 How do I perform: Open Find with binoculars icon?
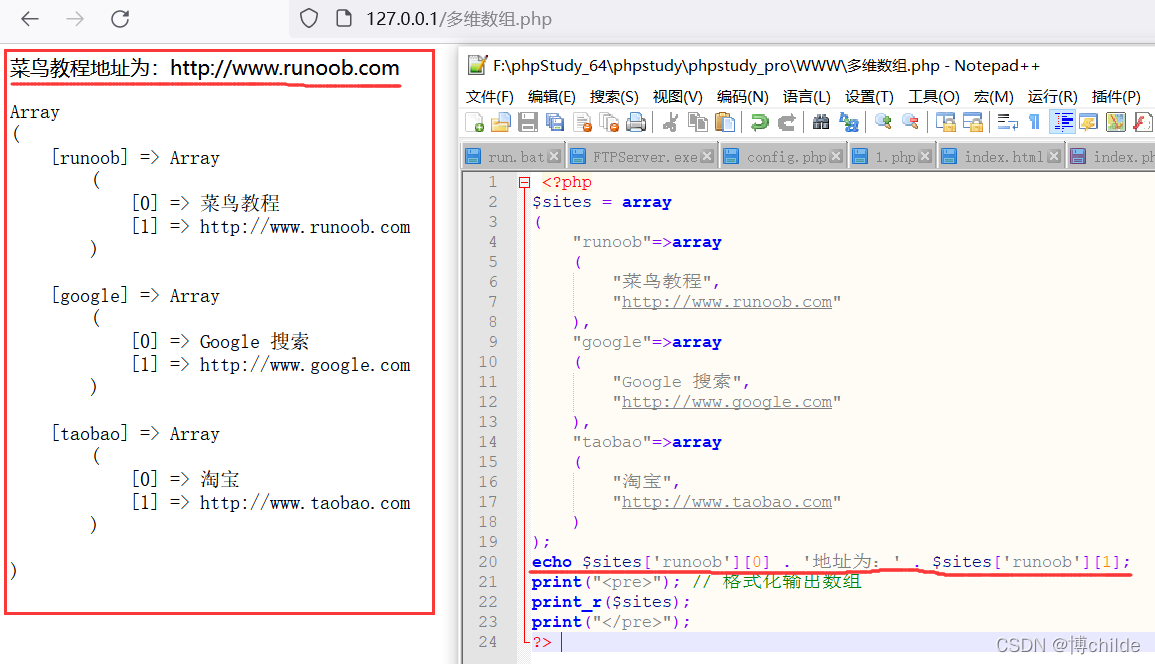[821, 122]
